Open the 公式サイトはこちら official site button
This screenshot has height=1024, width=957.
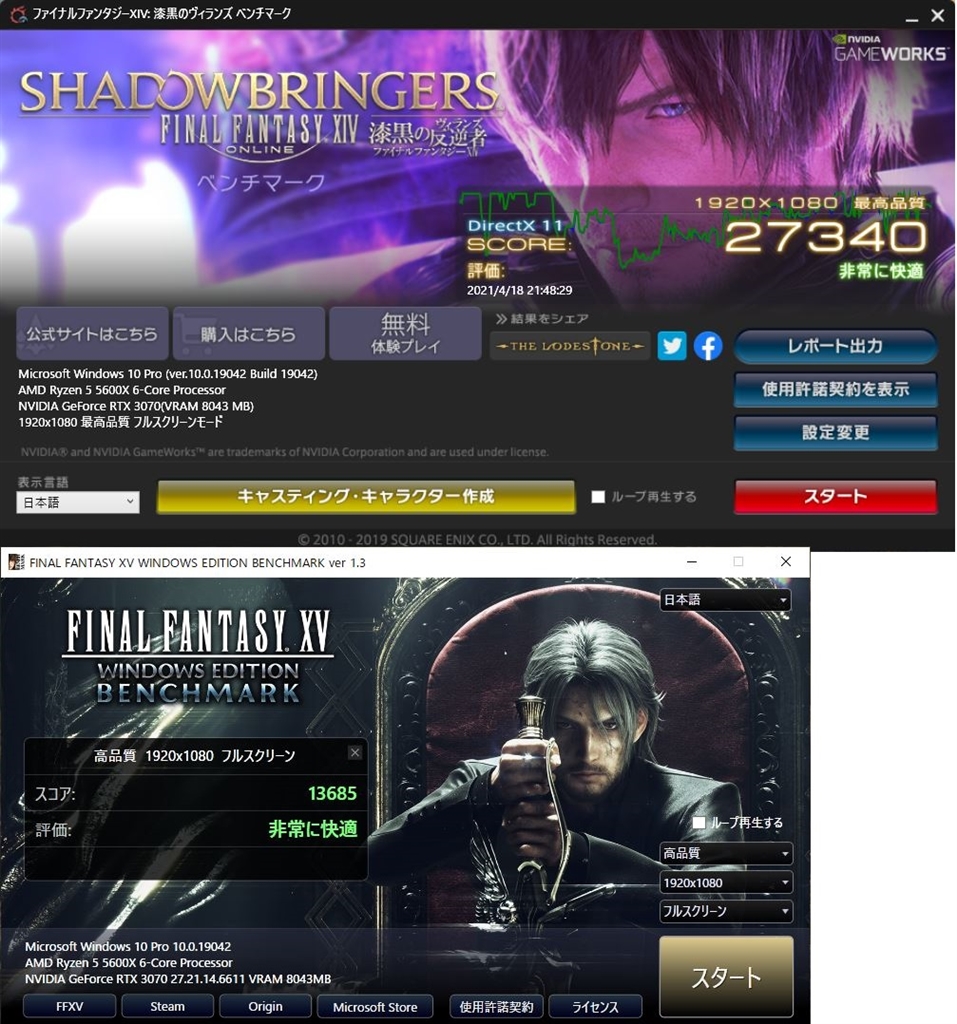(x=92, y=334)
